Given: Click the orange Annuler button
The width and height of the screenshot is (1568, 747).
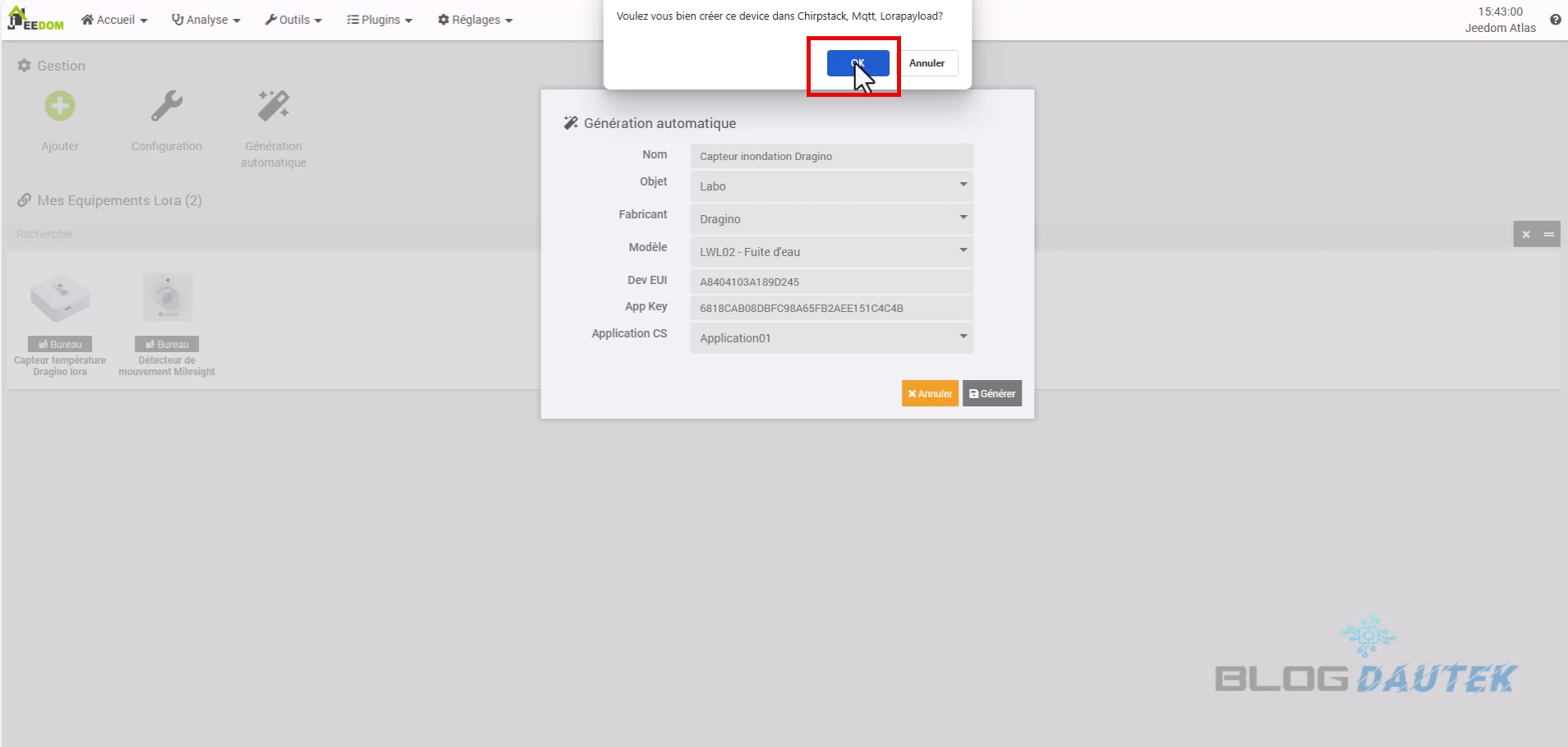Looking at the screenshot, I should pyautogui.click(x=930, y=394).
